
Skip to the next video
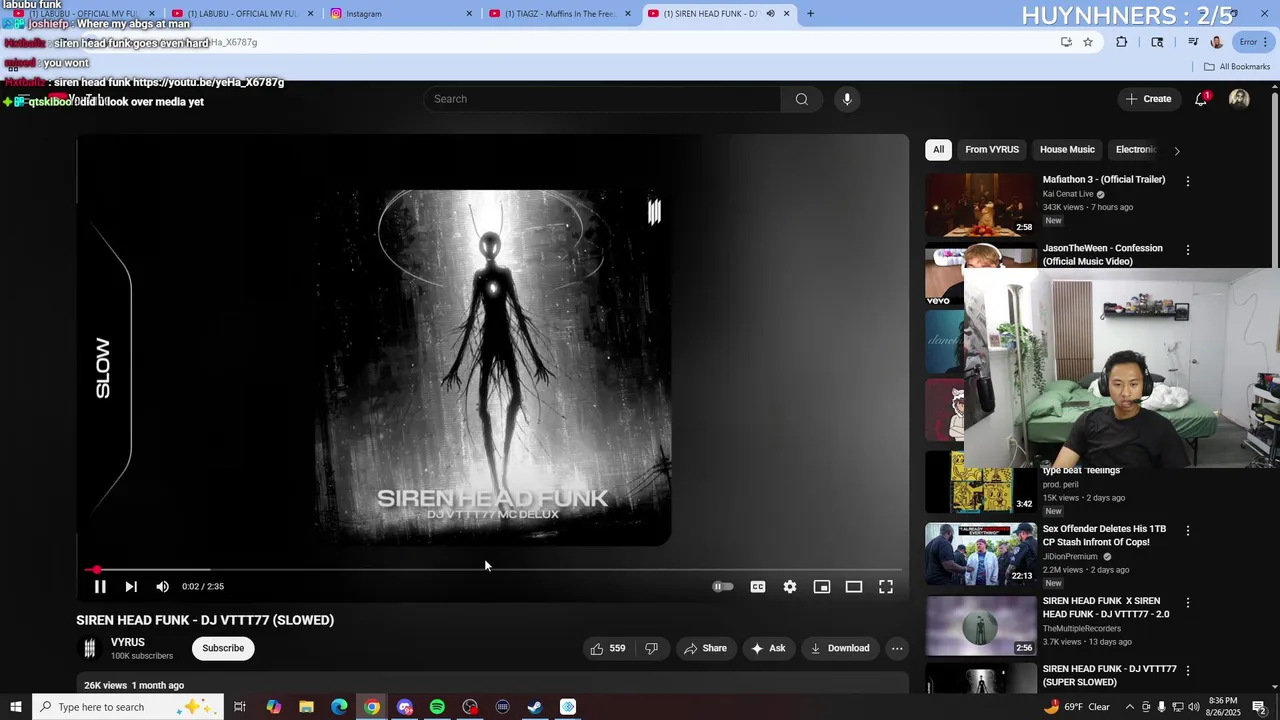point(131,587)
